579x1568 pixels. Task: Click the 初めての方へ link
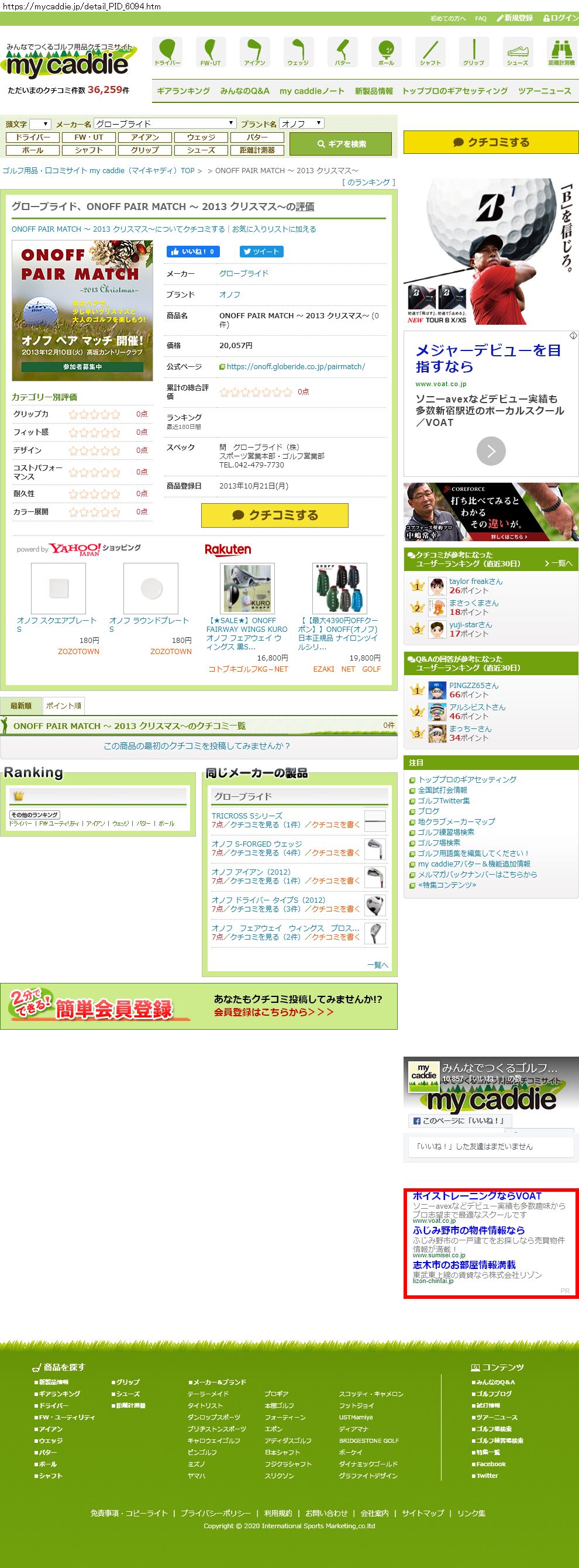click(x=448, y=18)
